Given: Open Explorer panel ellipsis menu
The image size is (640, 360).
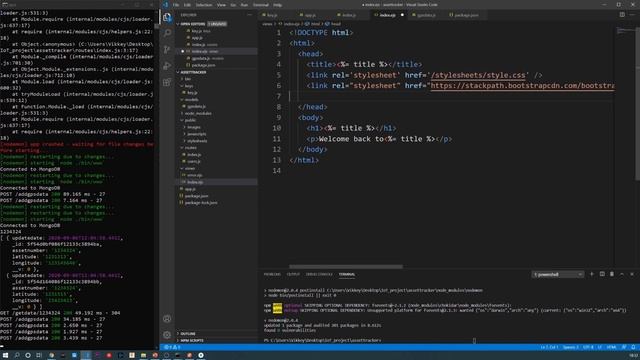Looking at the screenshot, I should point(249,15).
